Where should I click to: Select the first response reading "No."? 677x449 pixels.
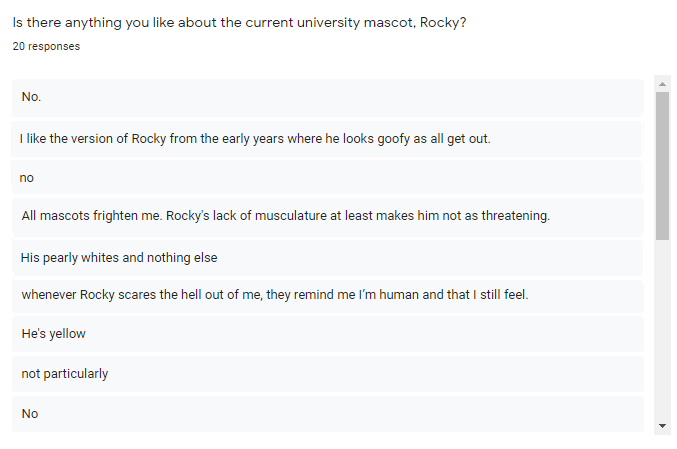pos(31,97)
